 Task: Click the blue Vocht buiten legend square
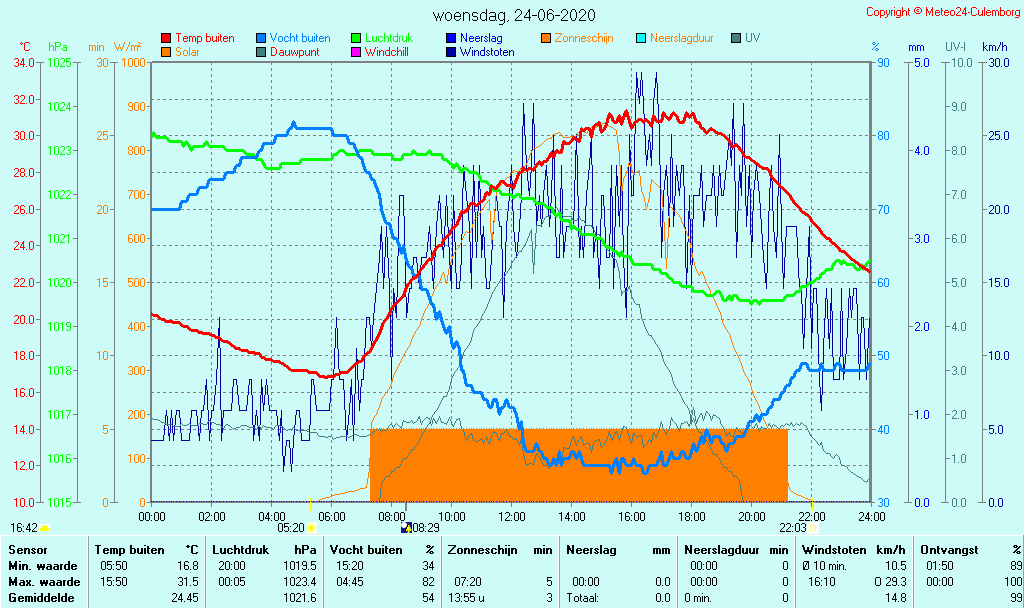click(x=261, y=38)
